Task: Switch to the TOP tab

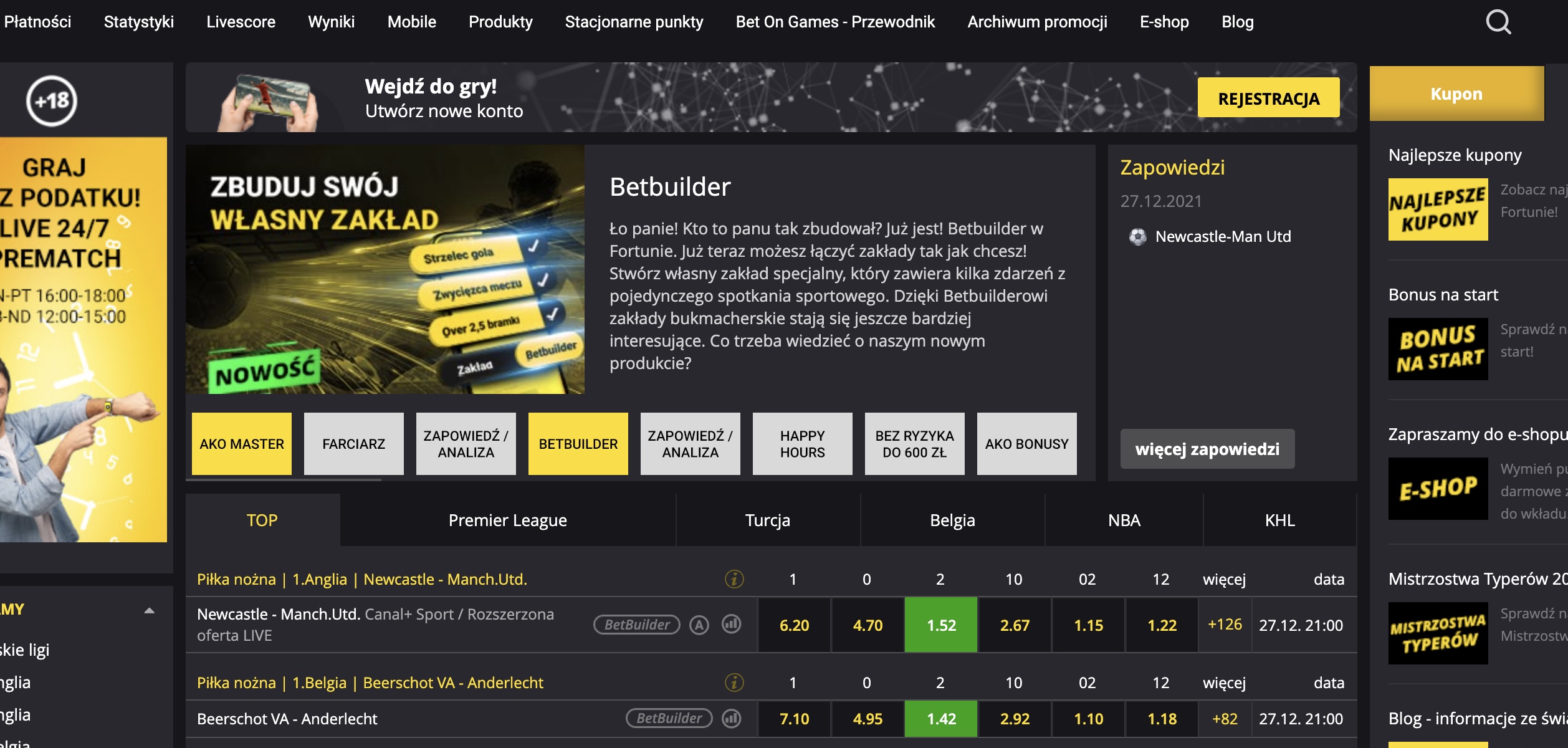Action: (x=262, y=520)
